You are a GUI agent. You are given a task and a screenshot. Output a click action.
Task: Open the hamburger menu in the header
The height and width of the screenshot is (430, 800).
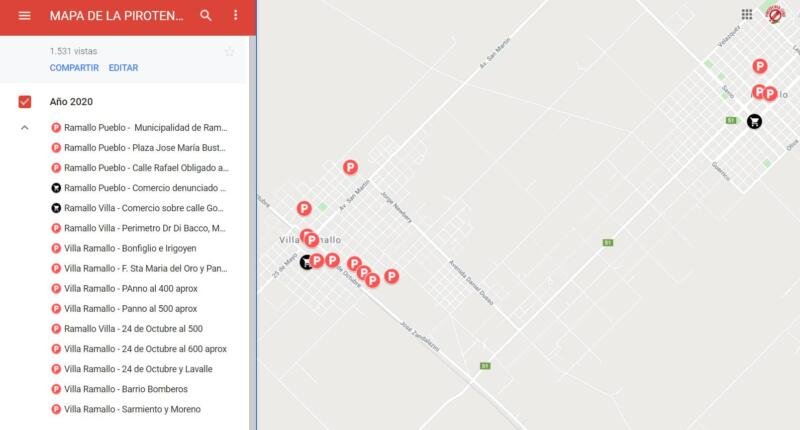[x=24, y=16]
